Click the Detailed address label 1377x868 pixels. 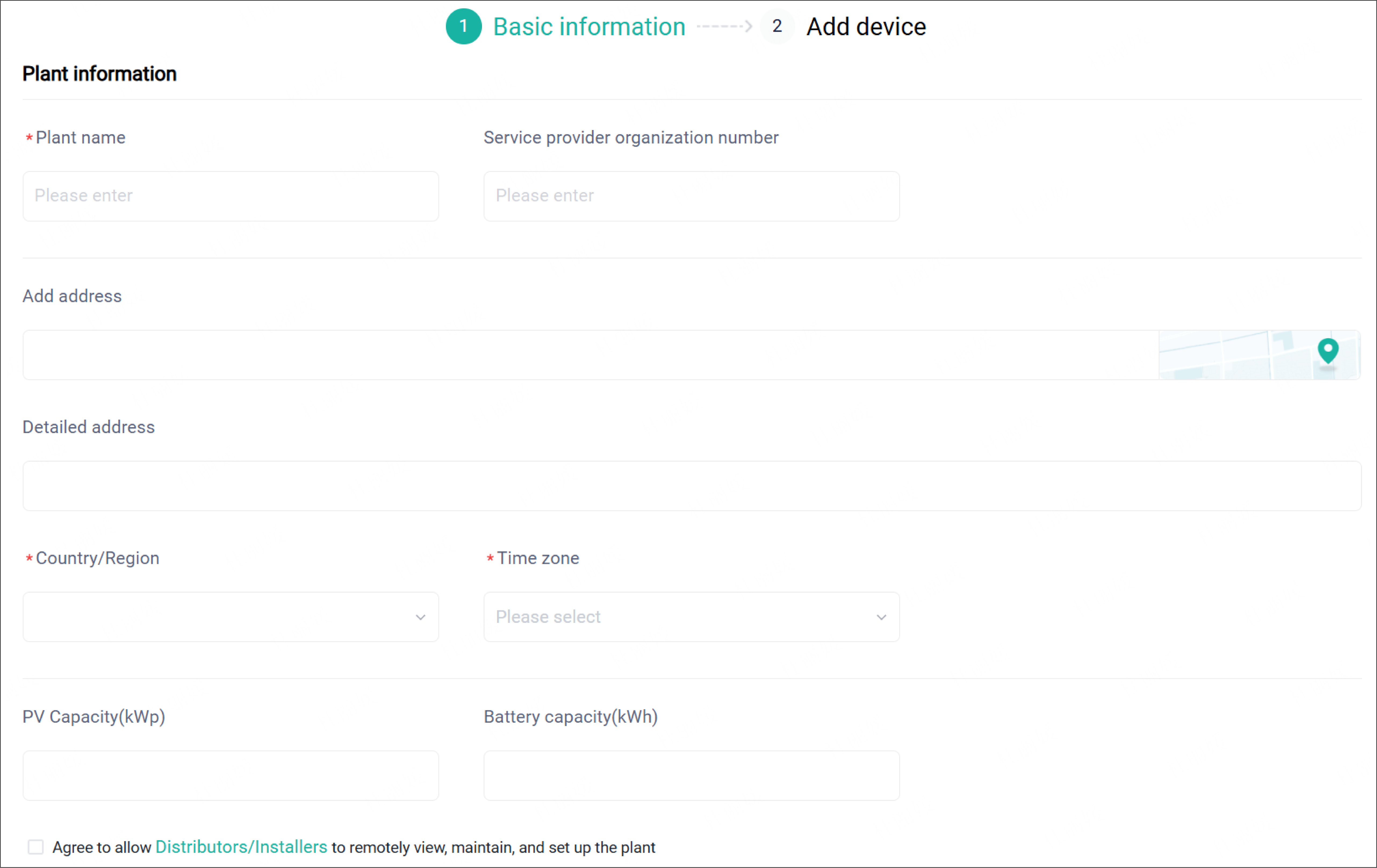coord(89,427)
